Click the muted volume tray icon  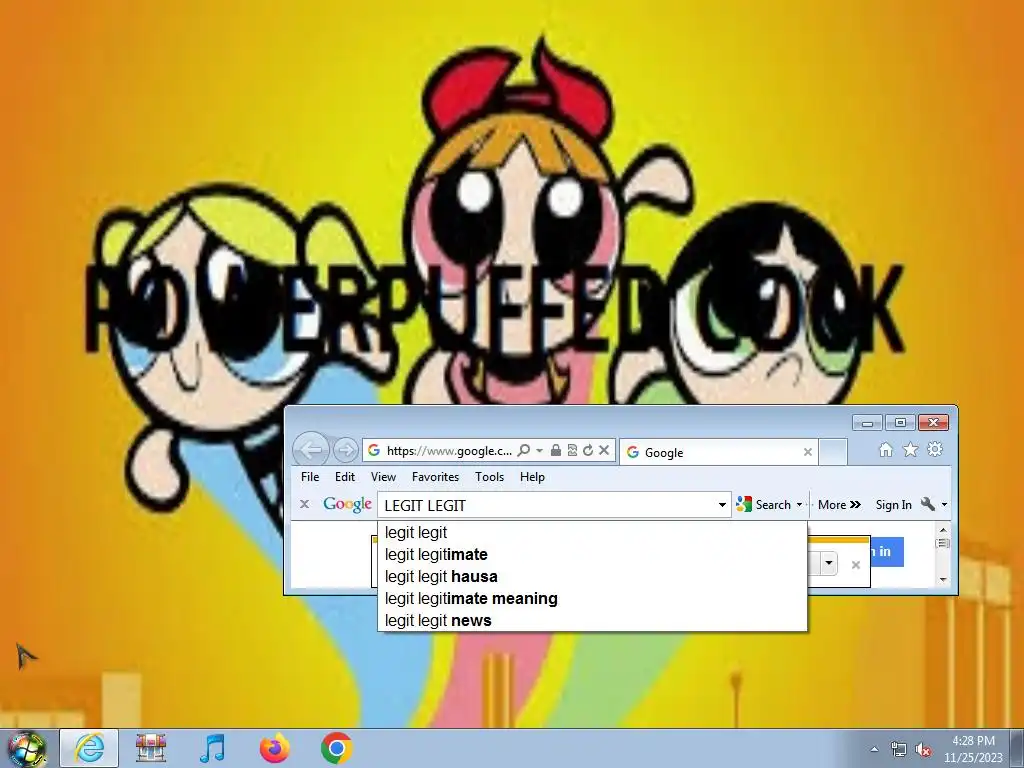pyautogui.click(x=923, y=749)
